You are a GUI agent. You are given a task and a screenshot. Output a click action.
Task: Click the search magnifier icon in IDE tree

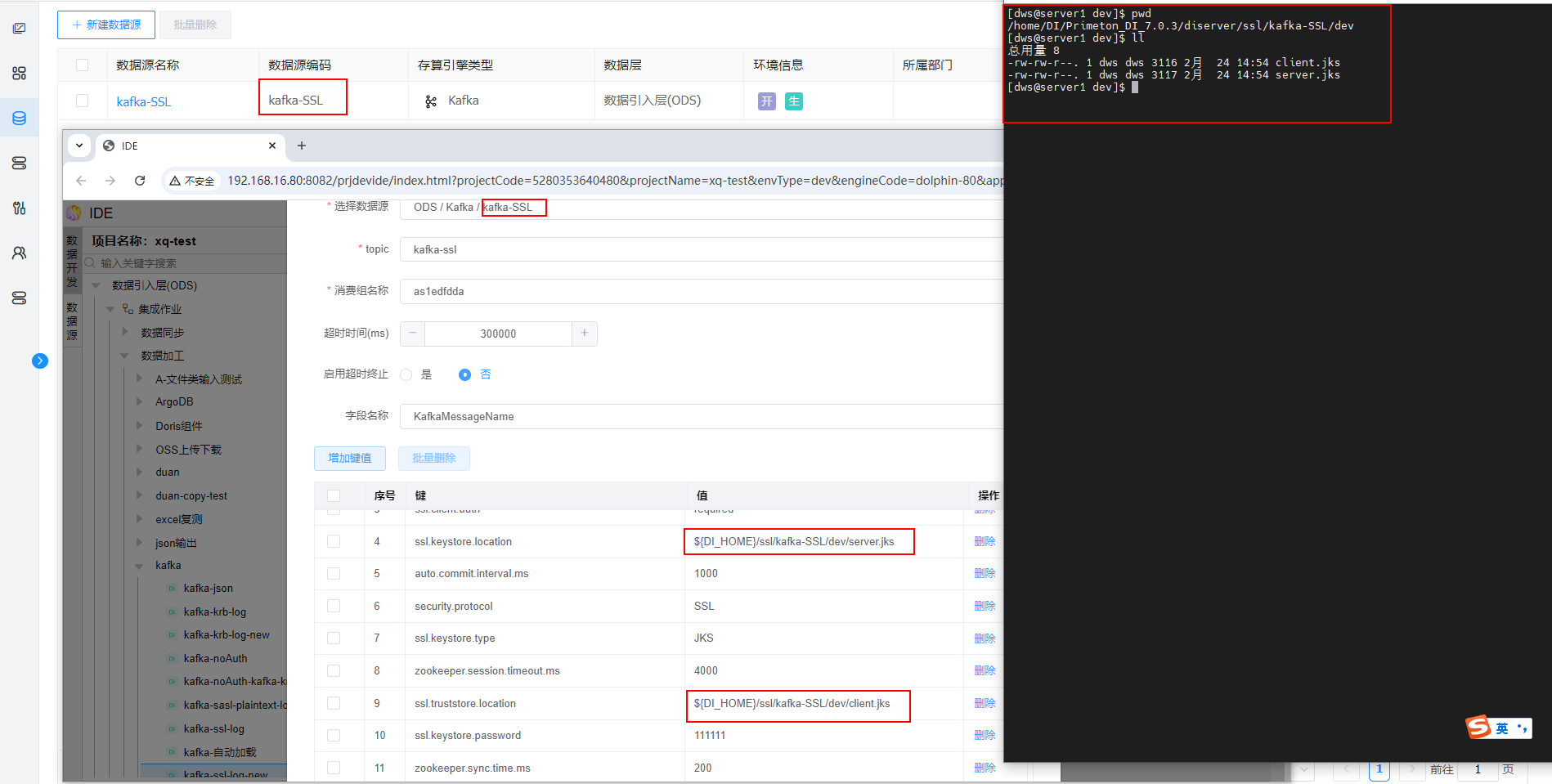point(91,263)
